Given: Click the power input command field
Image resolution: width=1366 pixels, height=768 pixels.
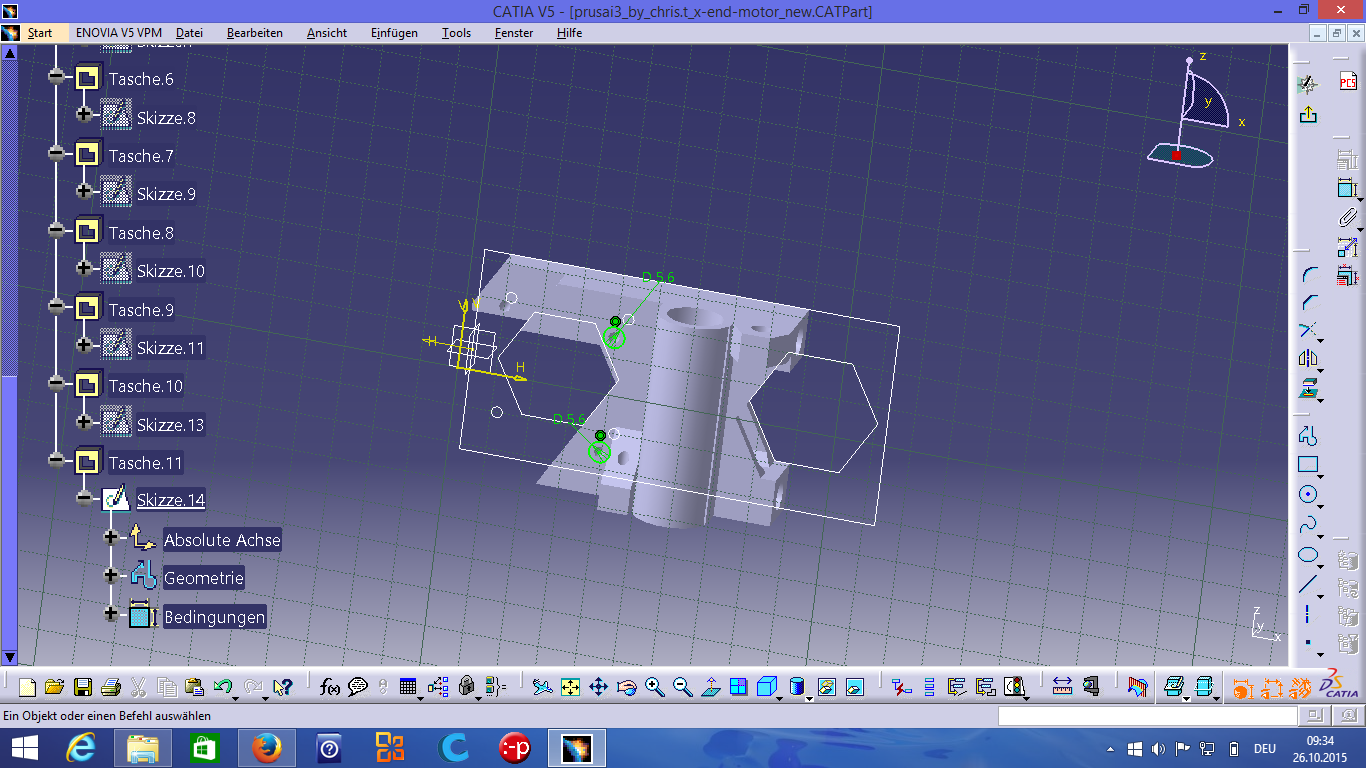Looking at the screenshot, I should (1146, 716).
